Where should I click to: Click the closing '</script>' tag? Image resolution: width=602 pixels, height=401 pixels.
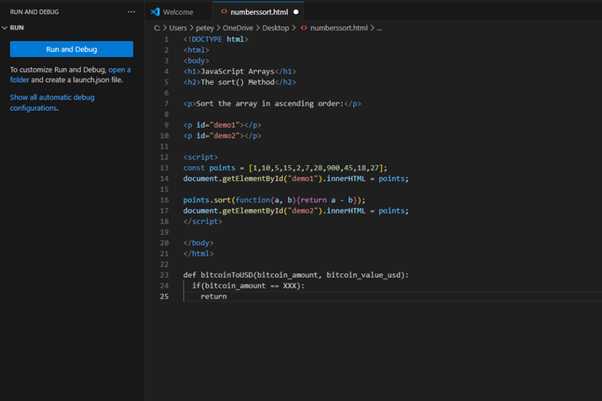203,222
